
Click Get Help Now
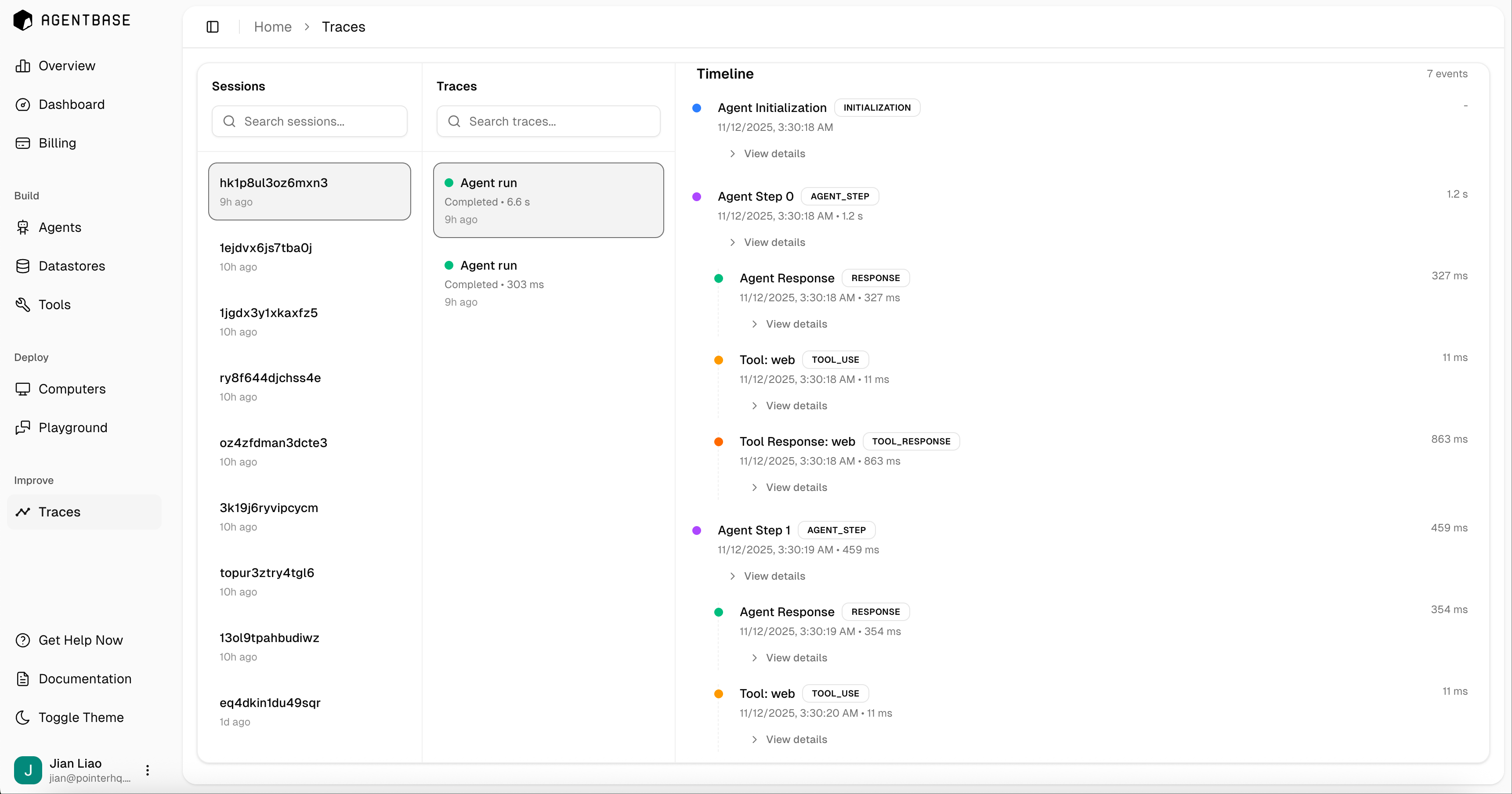80,640
